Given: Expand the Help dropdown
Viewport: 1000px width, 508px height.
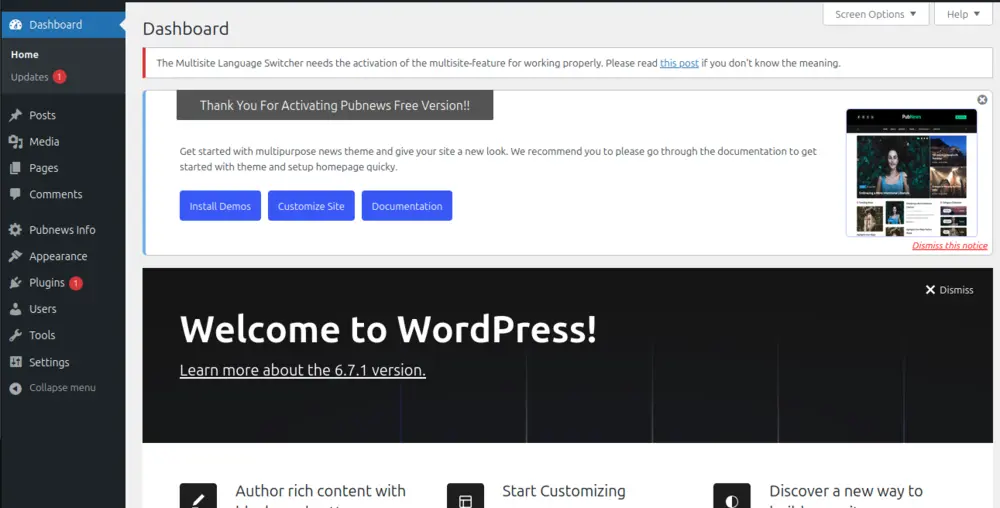Looking at the screenshot, I should coord(963,14).
